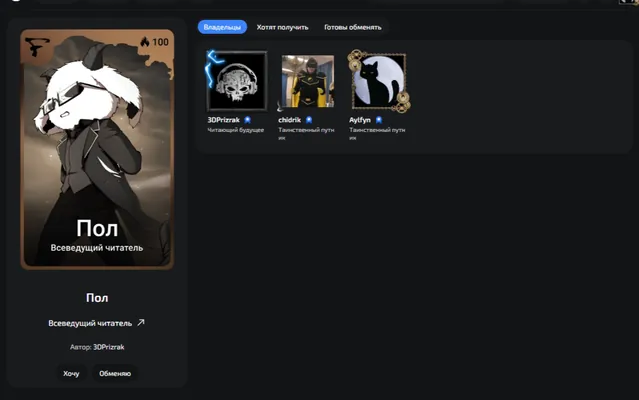Image resolution: width=639 pixels, height=400 pixels.
Task: Click the Aylfyn username
Action: click(x=360, y=120)
